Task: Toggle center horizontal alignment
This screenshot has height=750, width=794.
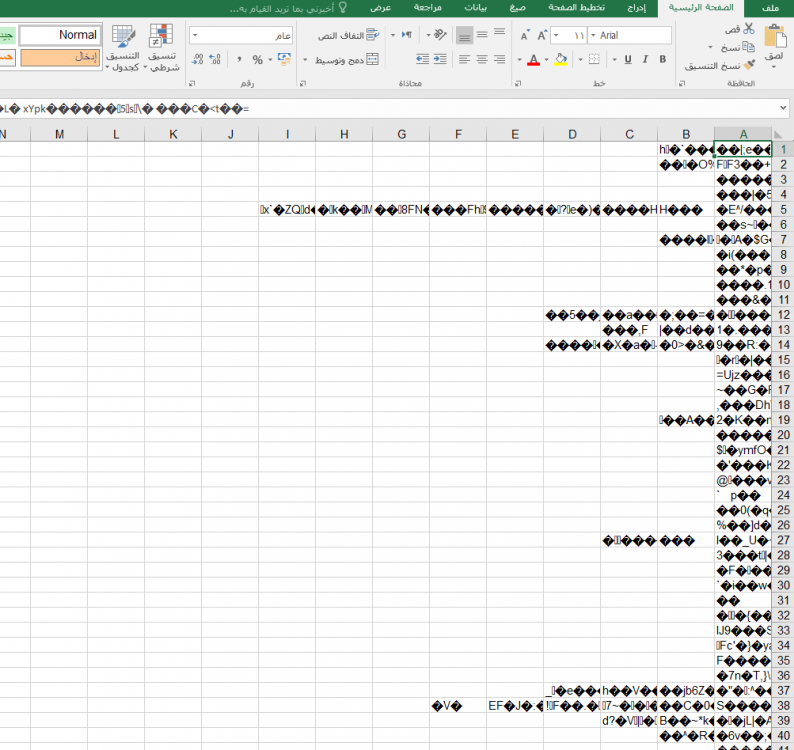Action: 482,59
